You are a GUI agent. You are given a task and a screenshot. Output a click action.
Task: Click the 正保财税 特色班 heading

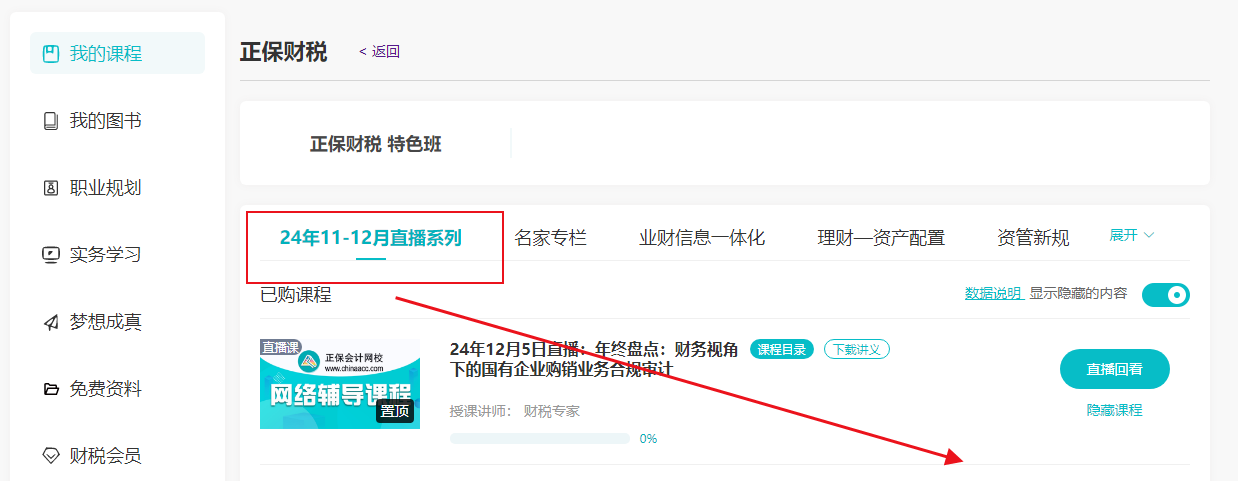coord(376,144)
